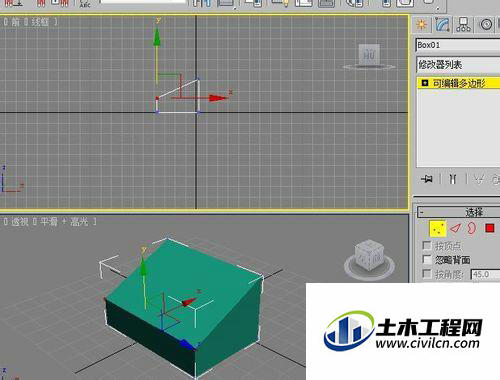Enable the 忽略背面 checkbox
Image resolution: width=500 pixels, height=380 pixels.
pos(426,259)
